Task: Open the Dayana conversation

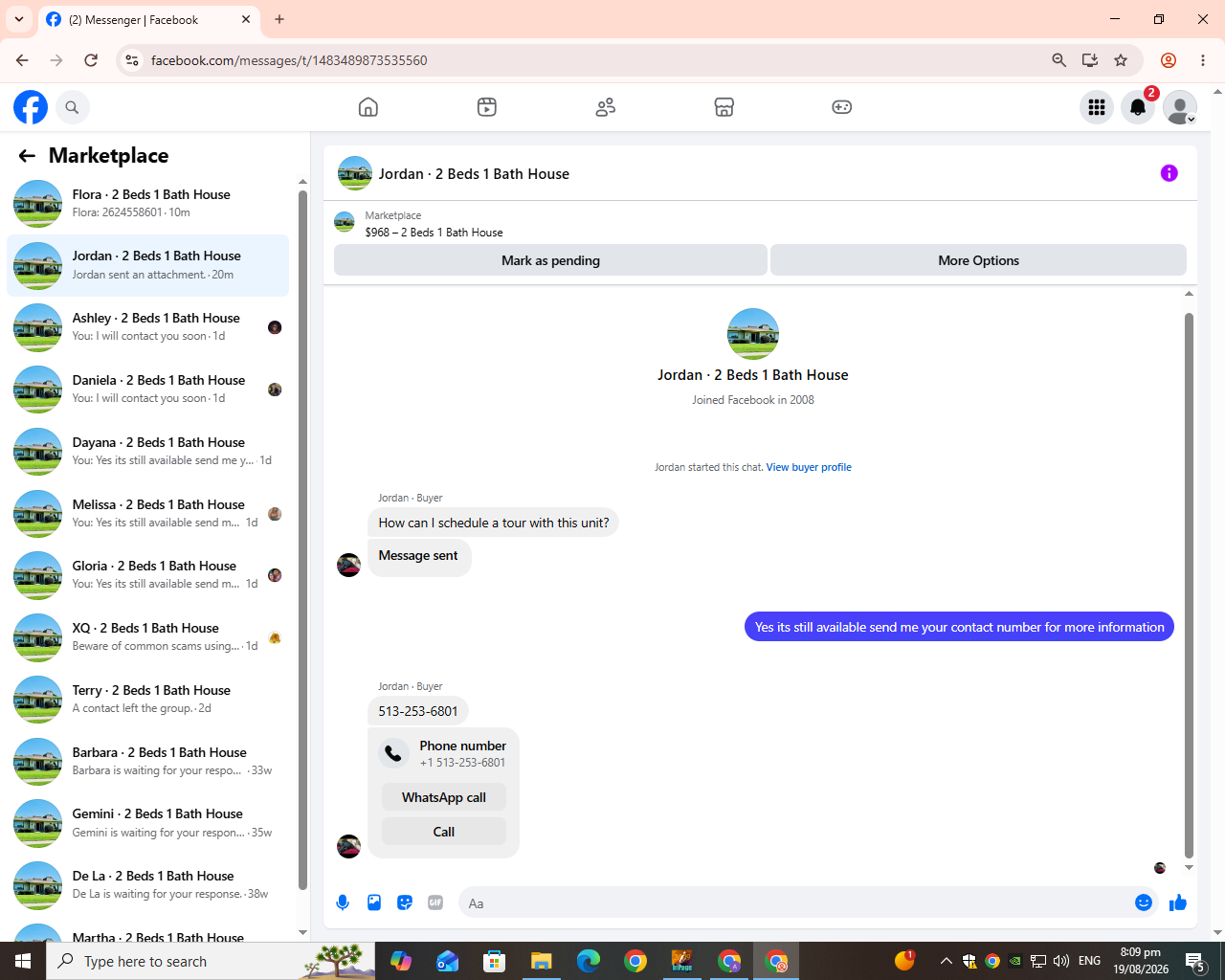Action: pos(148,452)
